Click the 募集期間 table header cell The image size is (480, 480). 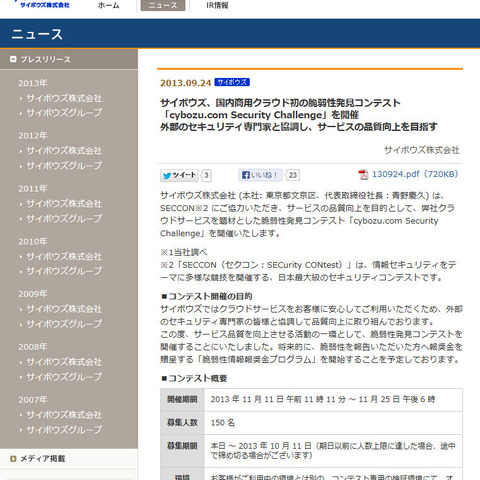[182, 451]
